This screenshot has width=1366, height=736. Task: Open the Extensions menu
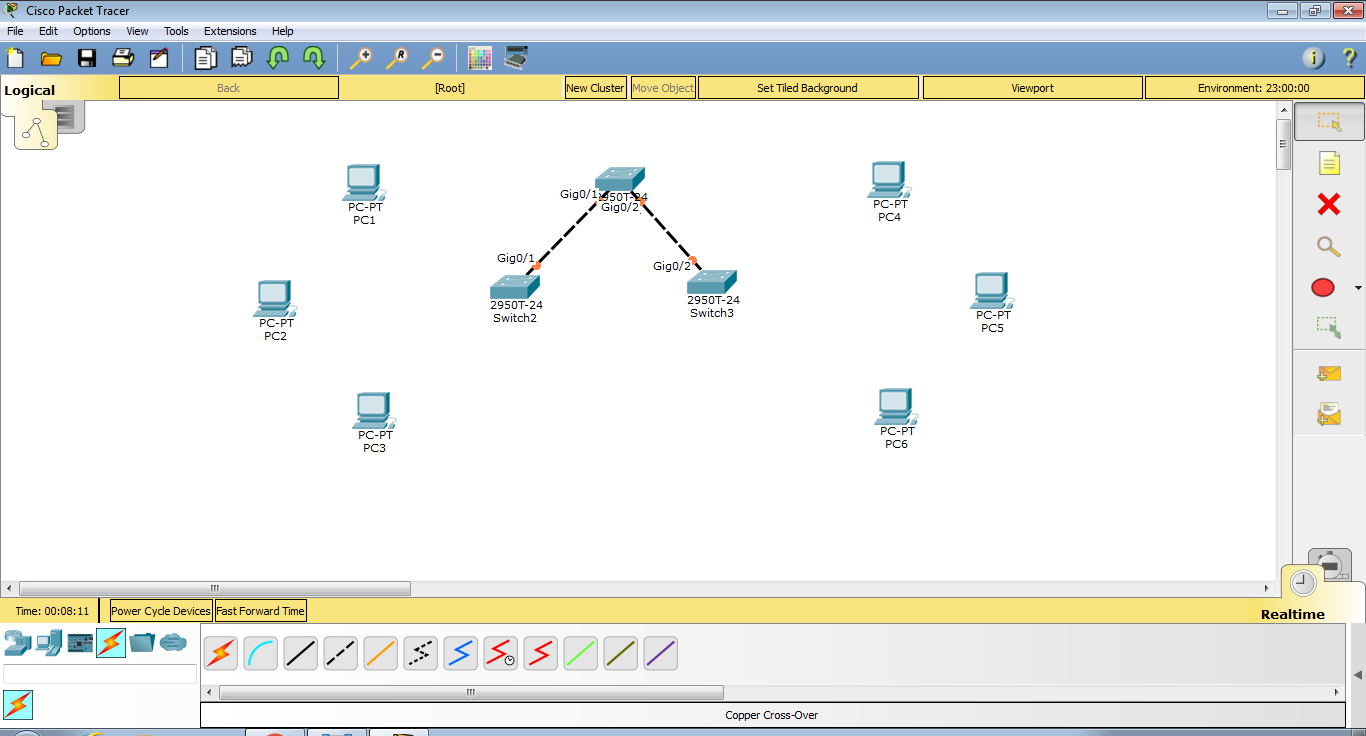click(x=229, y=31)
